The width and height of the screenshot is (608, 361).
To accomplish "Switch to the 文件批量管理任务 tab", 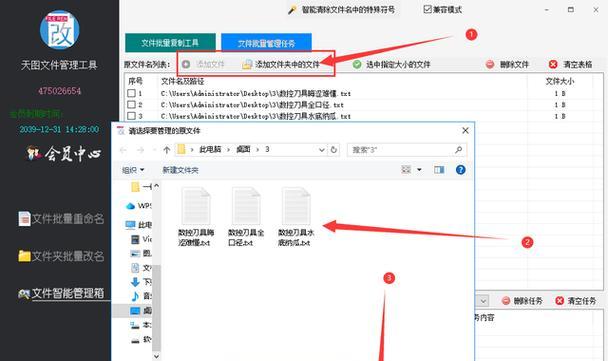I will (266, 43).
